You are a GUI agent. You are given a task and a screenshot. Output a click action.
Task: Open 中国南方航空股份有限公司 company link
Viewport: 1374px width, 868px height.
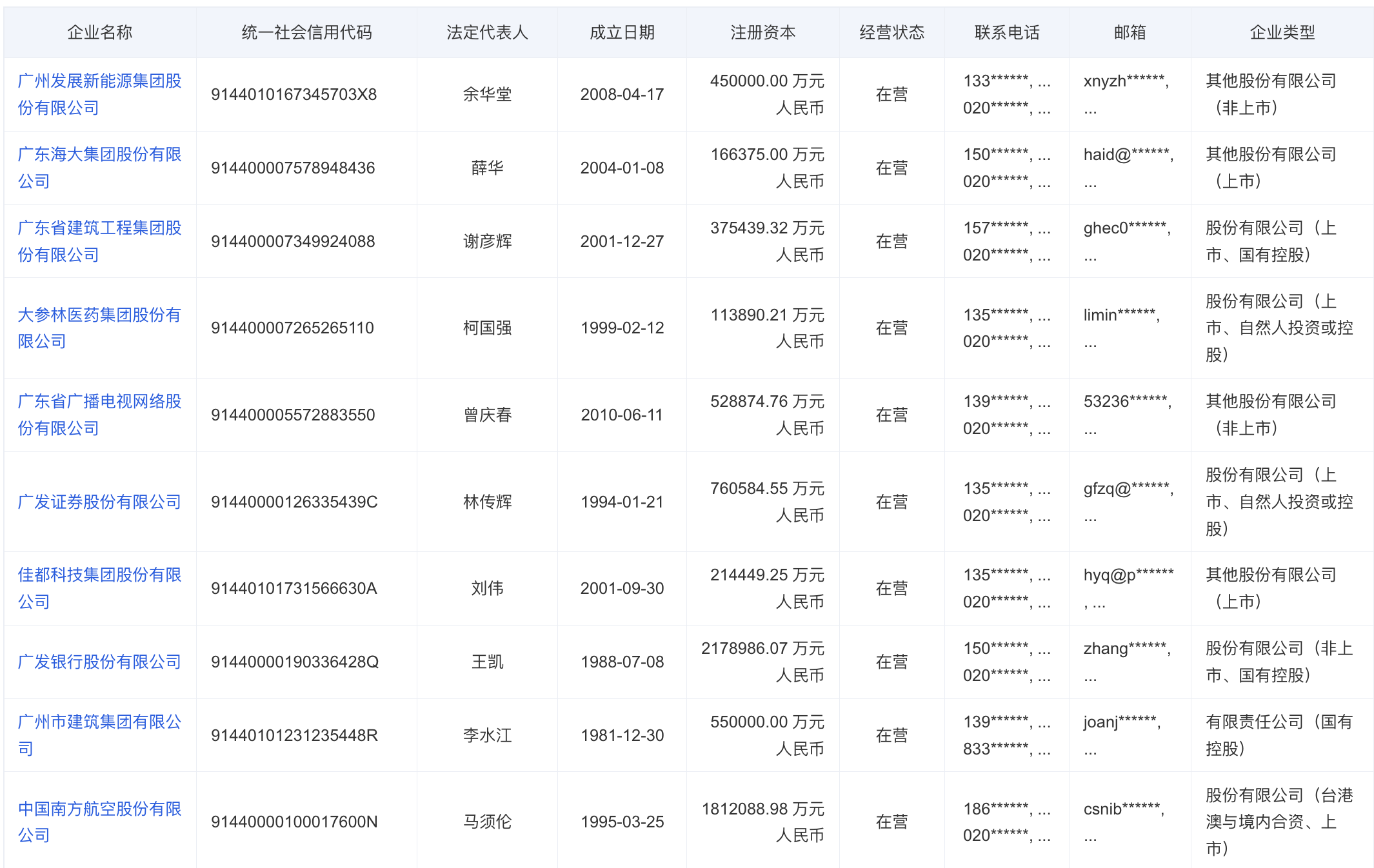pyautogui.click(x=99, y=822)
